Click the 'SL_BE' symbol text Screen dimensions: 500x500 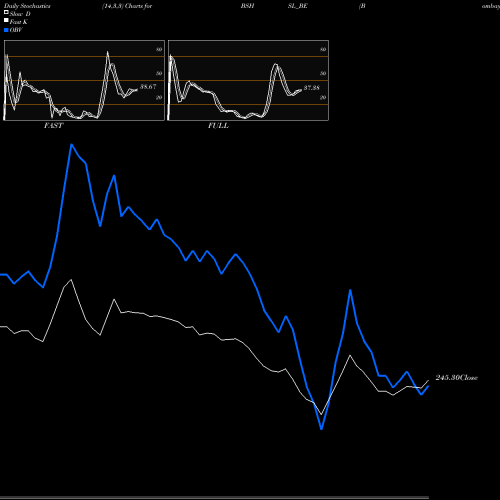pos(298,6)
